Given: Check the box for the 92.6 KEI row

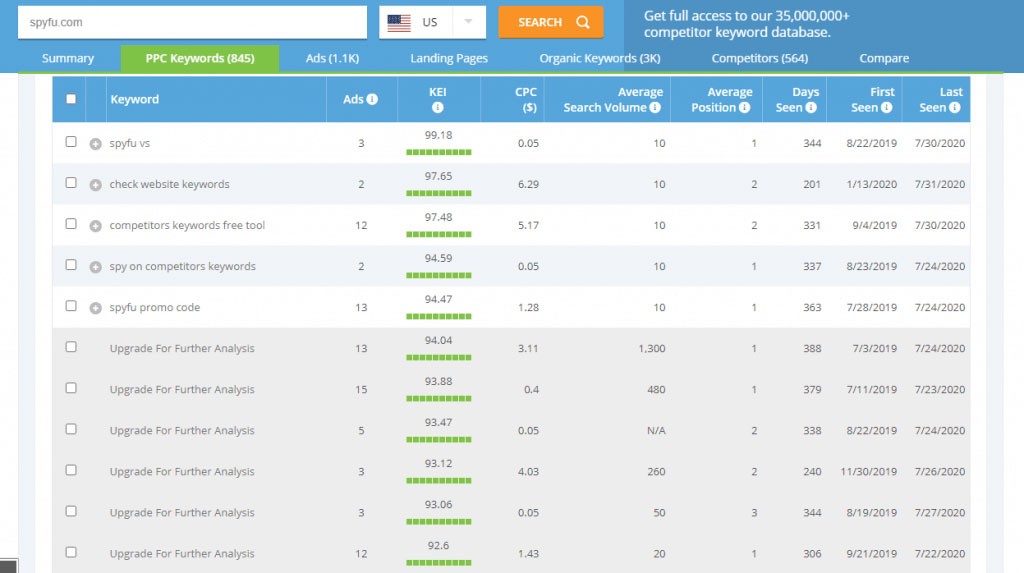Looking at the screenshot, I should [71, 553].
